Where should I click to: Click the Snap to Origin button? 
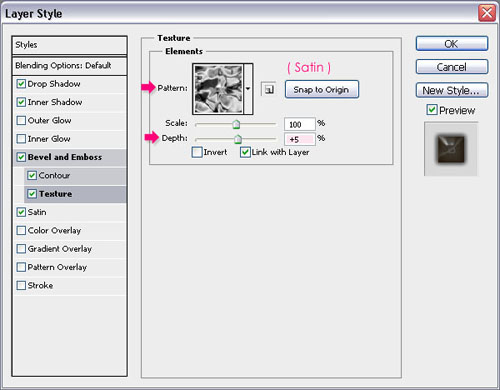pyautogui.click(x=322, y=89)
